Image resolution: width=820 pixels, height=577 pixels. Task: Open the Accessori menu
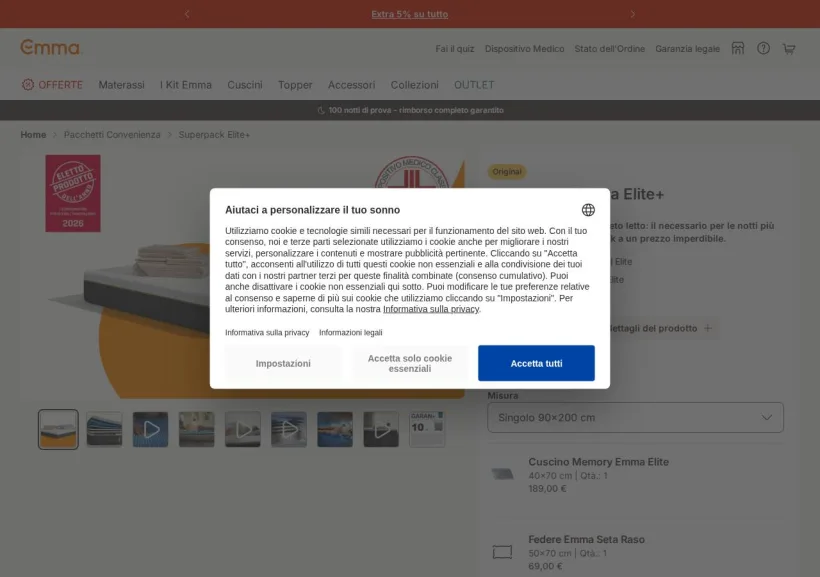pyautogui.click(x=351, y=85)
